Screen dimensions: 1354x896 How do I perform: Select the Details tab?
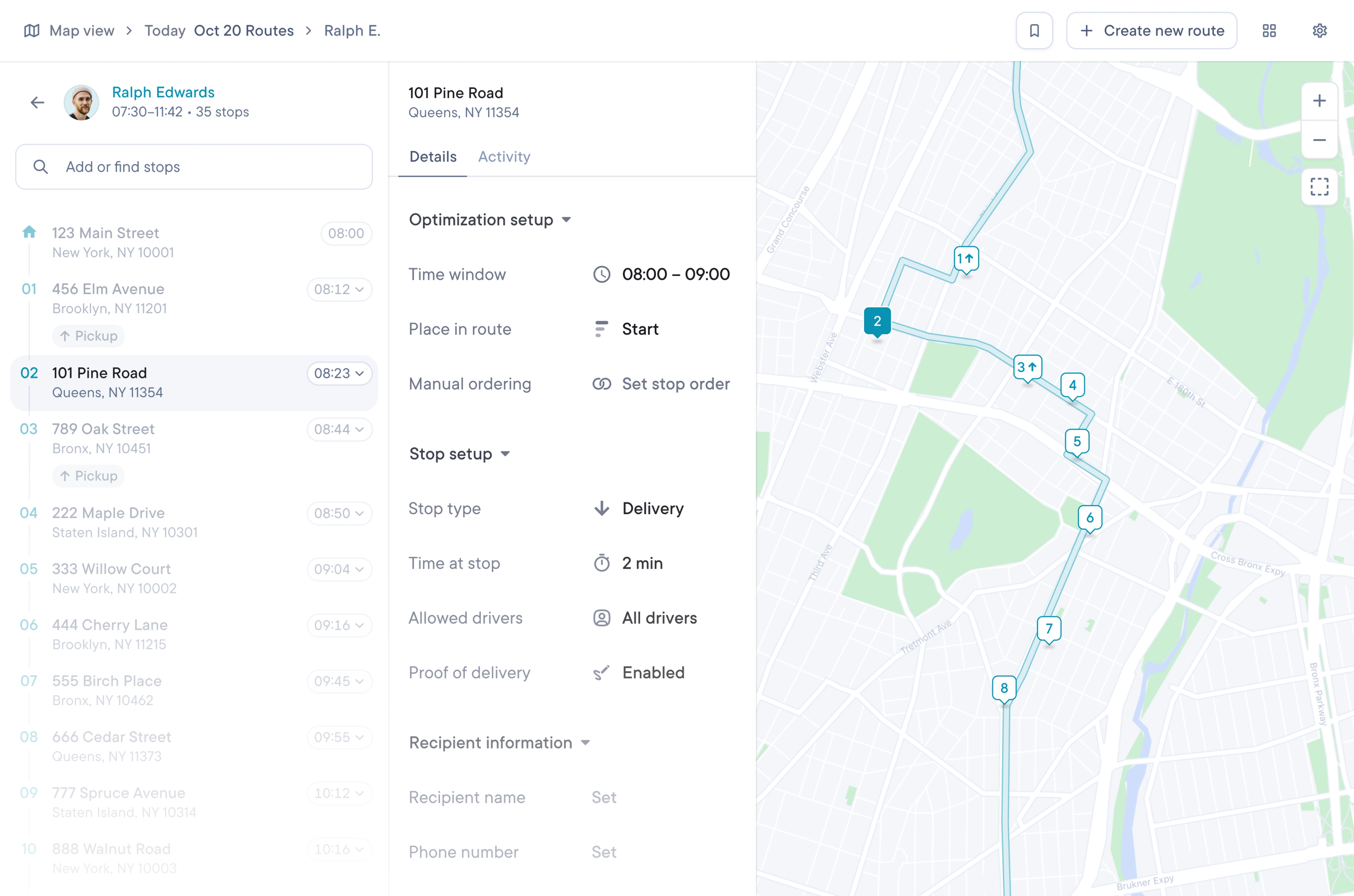pyautogui.click(x=433, y=157)
